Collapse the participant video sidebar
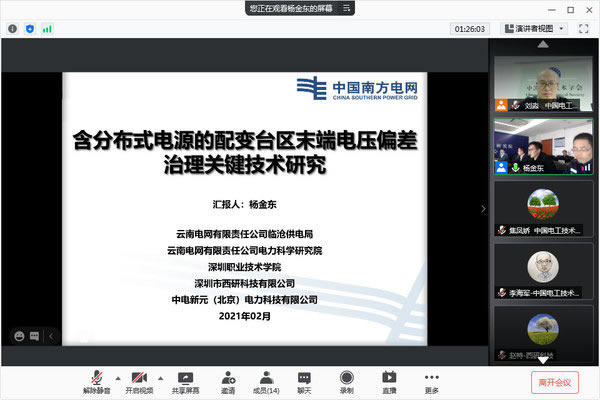The height and width of the screenshot is (400, 600). pos(485,209)
